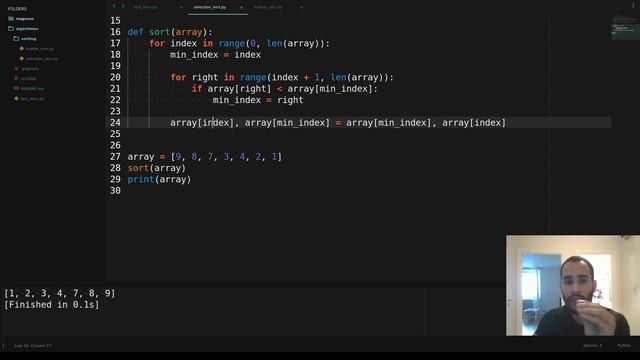Click the 'print(array)' statement
Viewport: 640px width, 360px height.
(x=159, y=180)
